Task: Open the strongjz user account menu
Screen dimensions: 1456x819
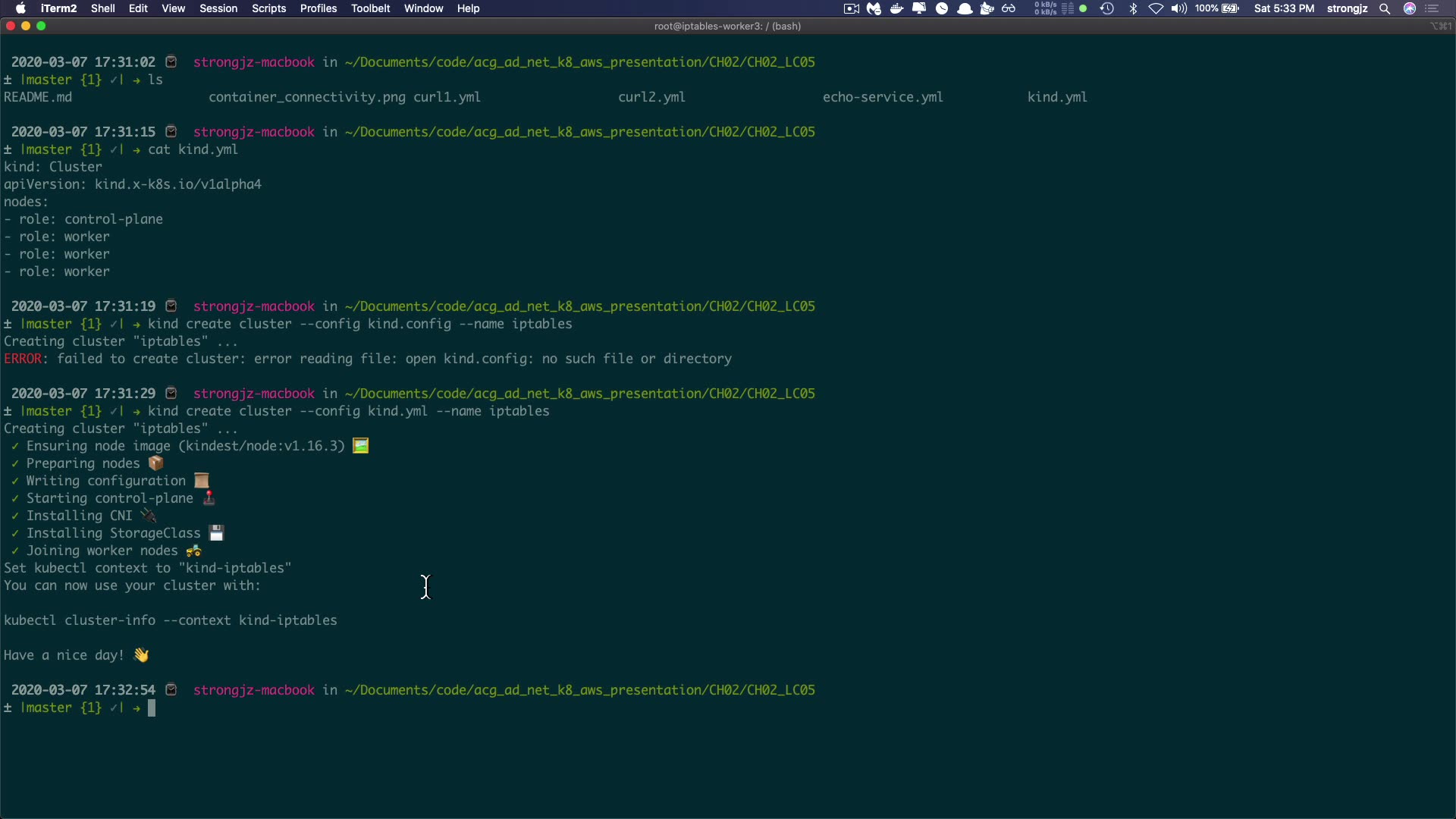Action: (1347, 8)
